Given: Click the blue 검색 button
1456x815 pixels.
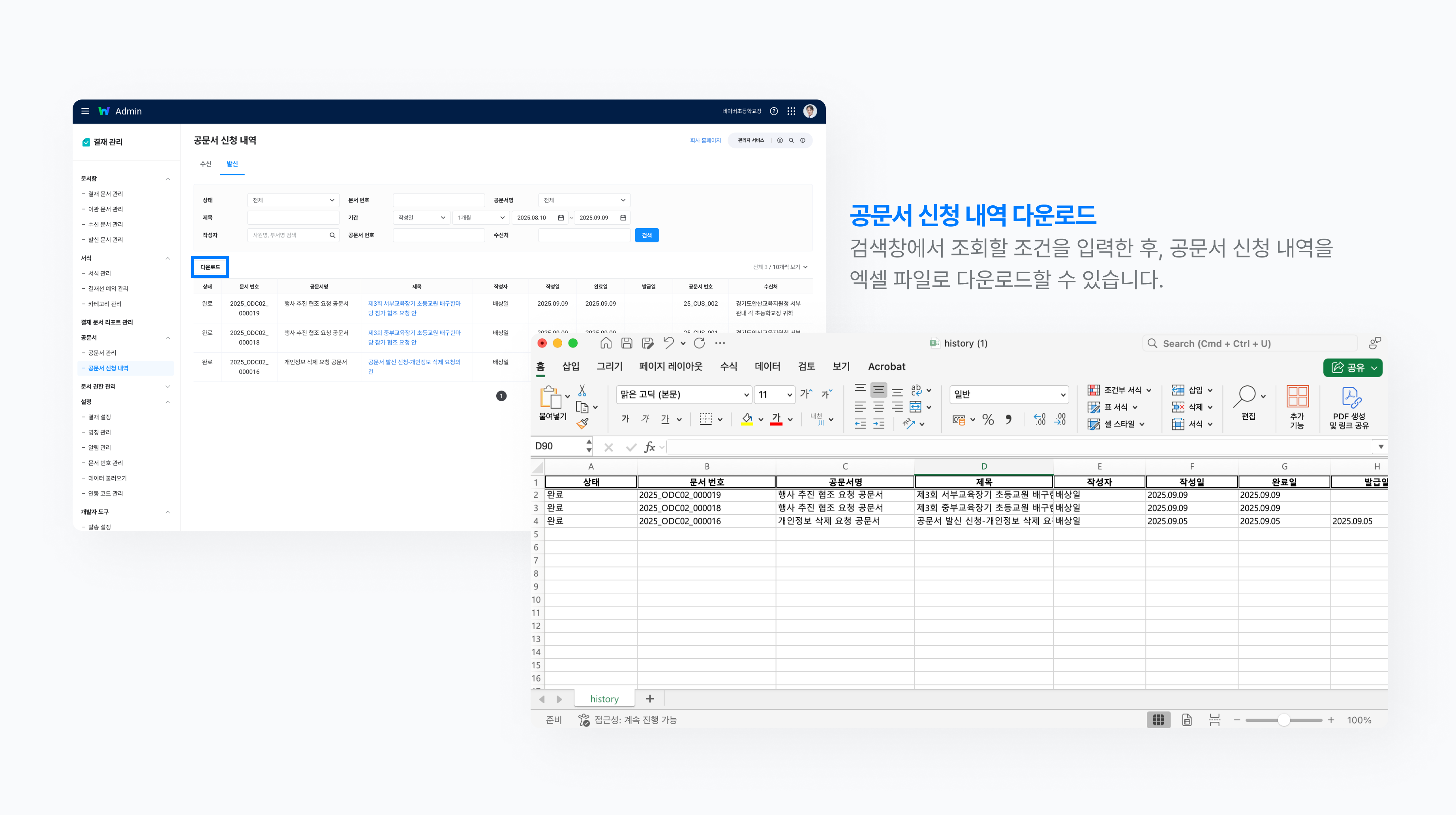Looking at the screenshot, I should [647, 235].
